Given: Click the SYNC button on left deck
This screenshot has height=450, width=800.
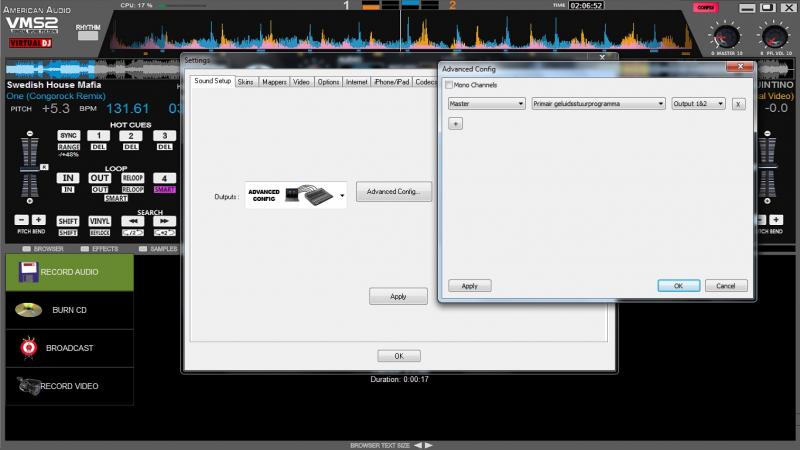Looking at the screenshot, I should [x=68, y=136].
